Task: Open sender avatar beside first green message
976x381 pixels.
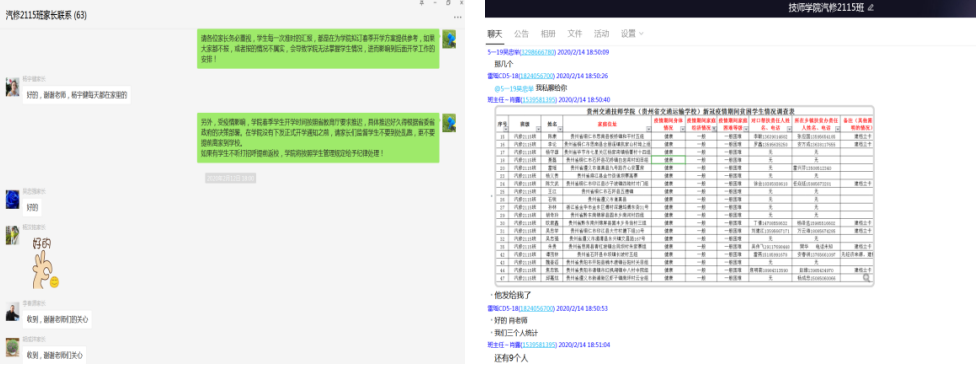Action: (x=449, y=39)
